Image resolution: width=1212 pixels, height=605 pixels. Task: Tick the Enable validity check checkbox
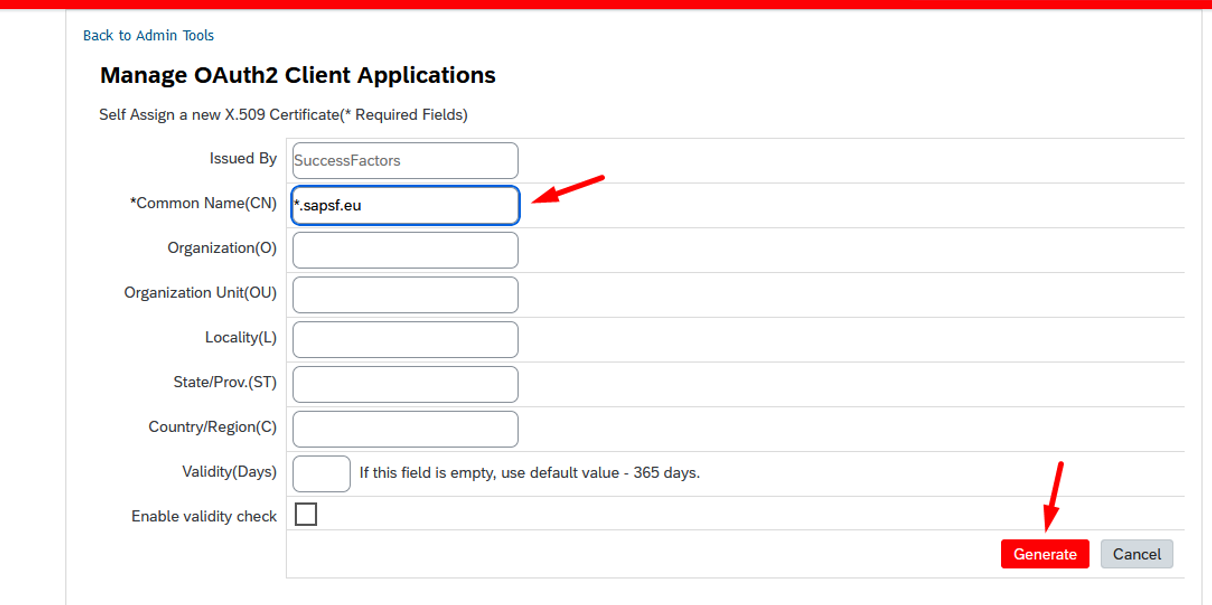[306, 514]
